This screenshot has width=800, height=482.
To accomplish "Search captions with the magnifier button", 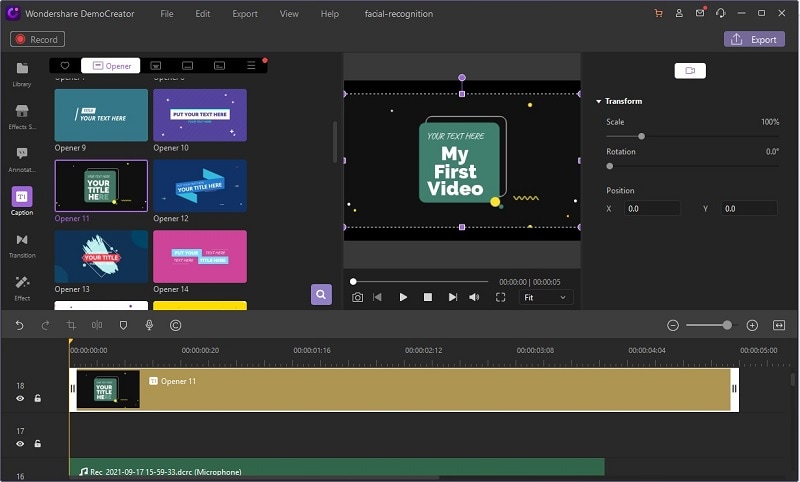I will point(321,294).
